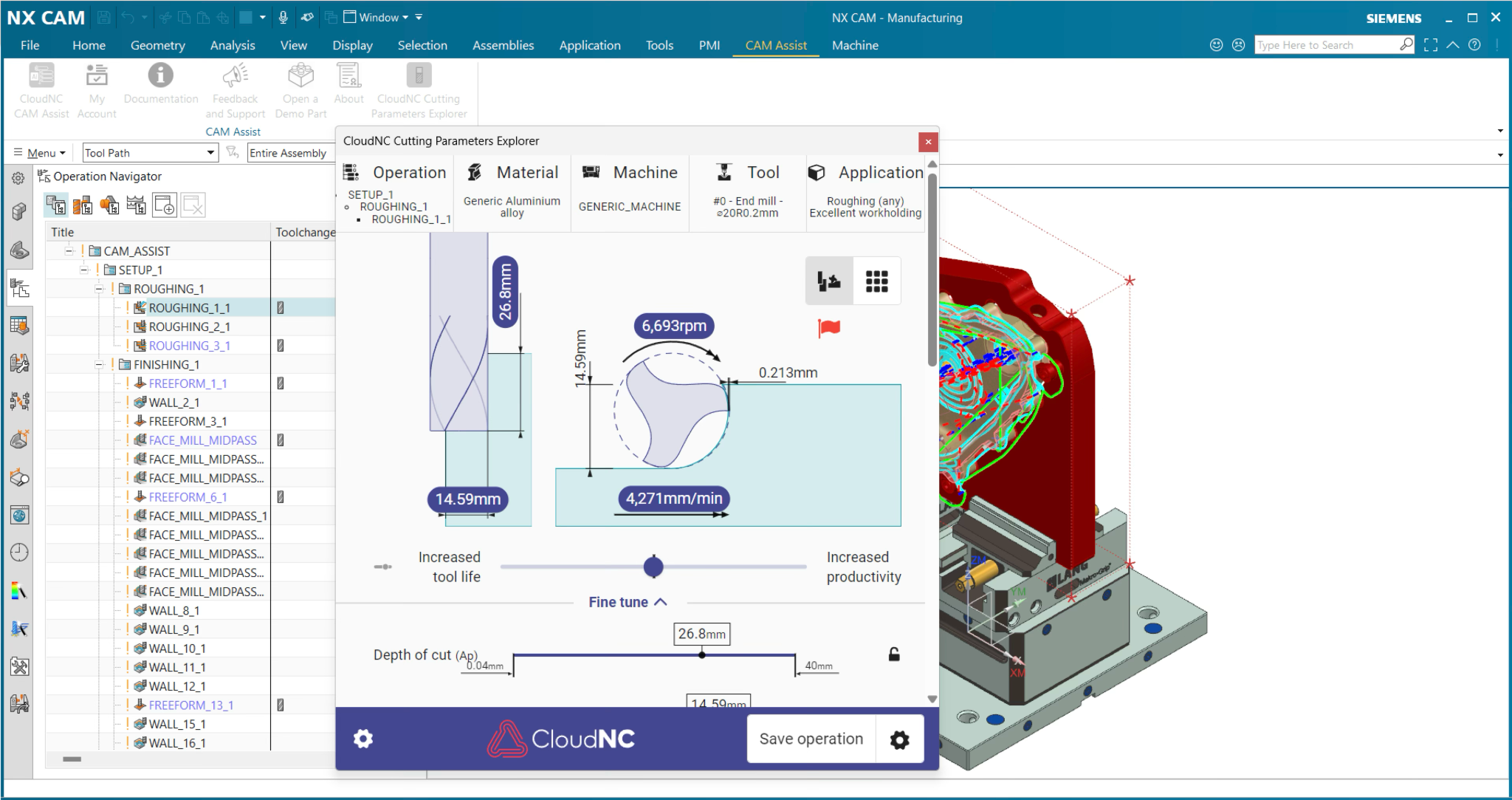Click the Depth of cut slider handle
This screenshot has width=1512, height=800.
(702, 654)
